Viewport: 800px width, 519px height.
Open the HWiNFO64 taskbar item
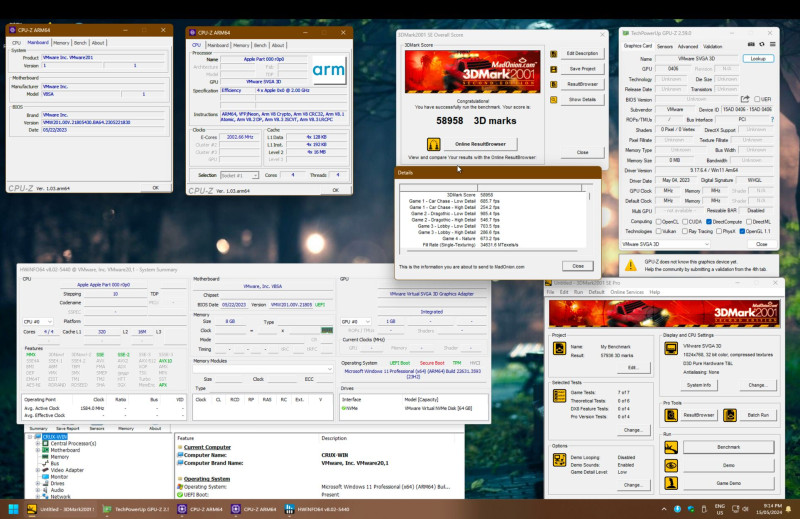[317, 509]
